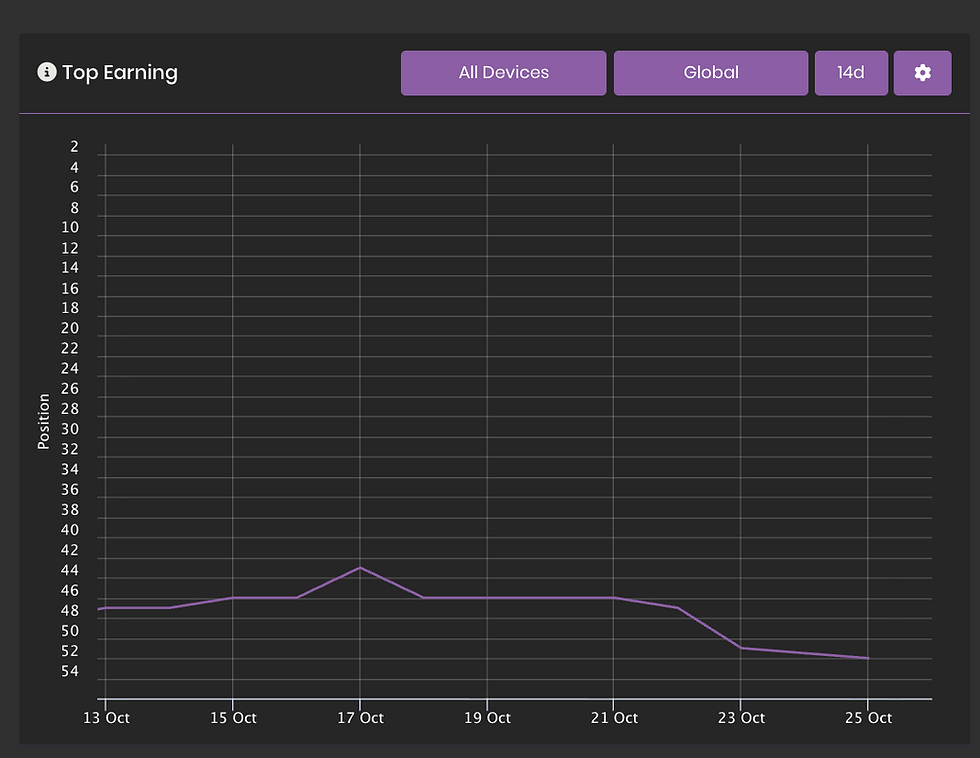The height and width of the screenshot is (758, 980).
Task: Open the All Devices dropdown
Action: 503,73
